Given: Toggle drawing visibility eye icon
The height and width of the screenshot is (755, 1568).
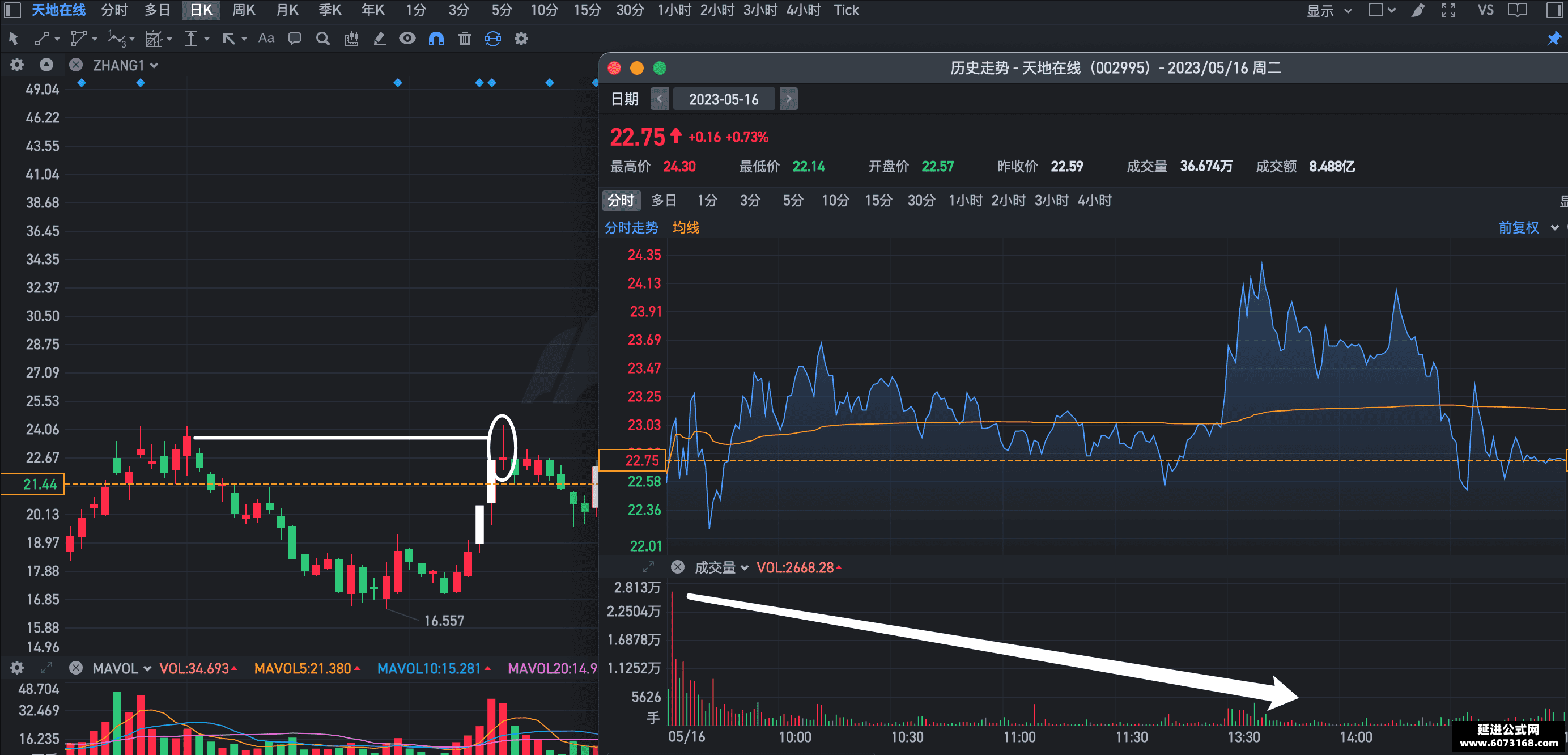Looking at the screenshot, I should [x=407, y=39].
